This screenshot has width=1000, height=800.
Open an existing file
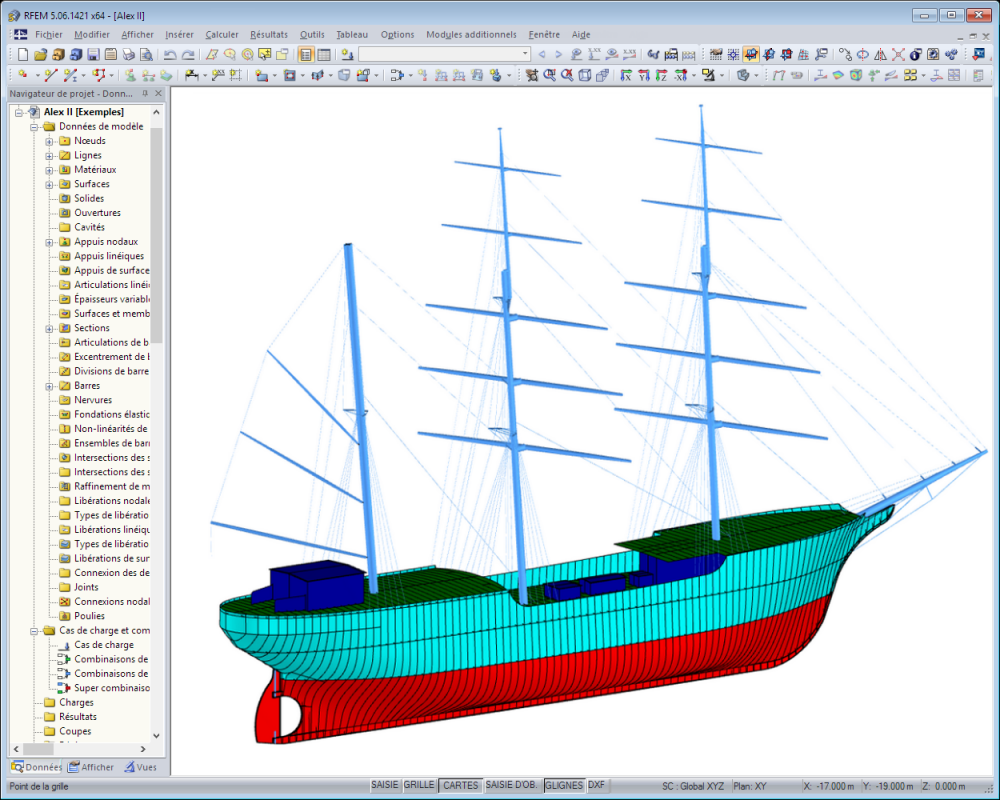click(x=40, y=55)
